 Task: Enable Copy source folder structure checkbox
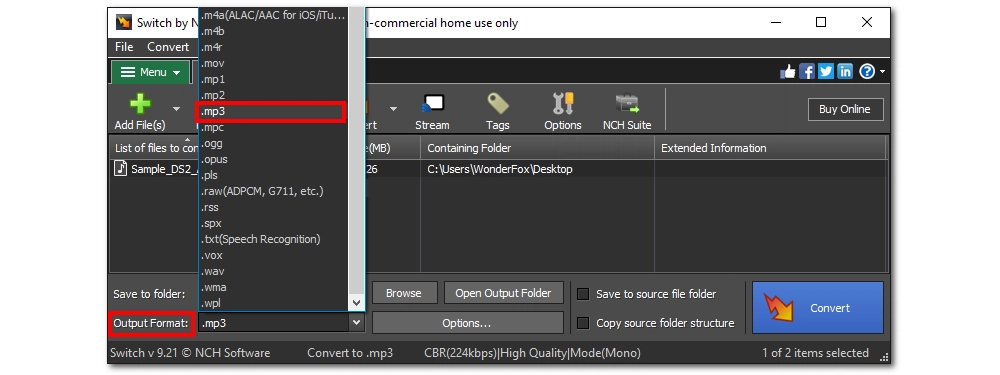pos(583,323)
